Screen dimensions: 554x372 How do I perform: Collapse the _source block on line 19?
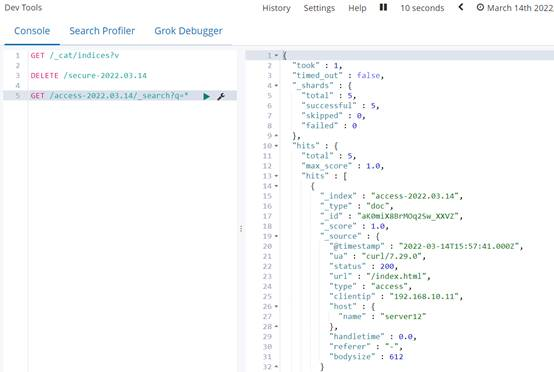pyautogui.click(x=276, y=236)
